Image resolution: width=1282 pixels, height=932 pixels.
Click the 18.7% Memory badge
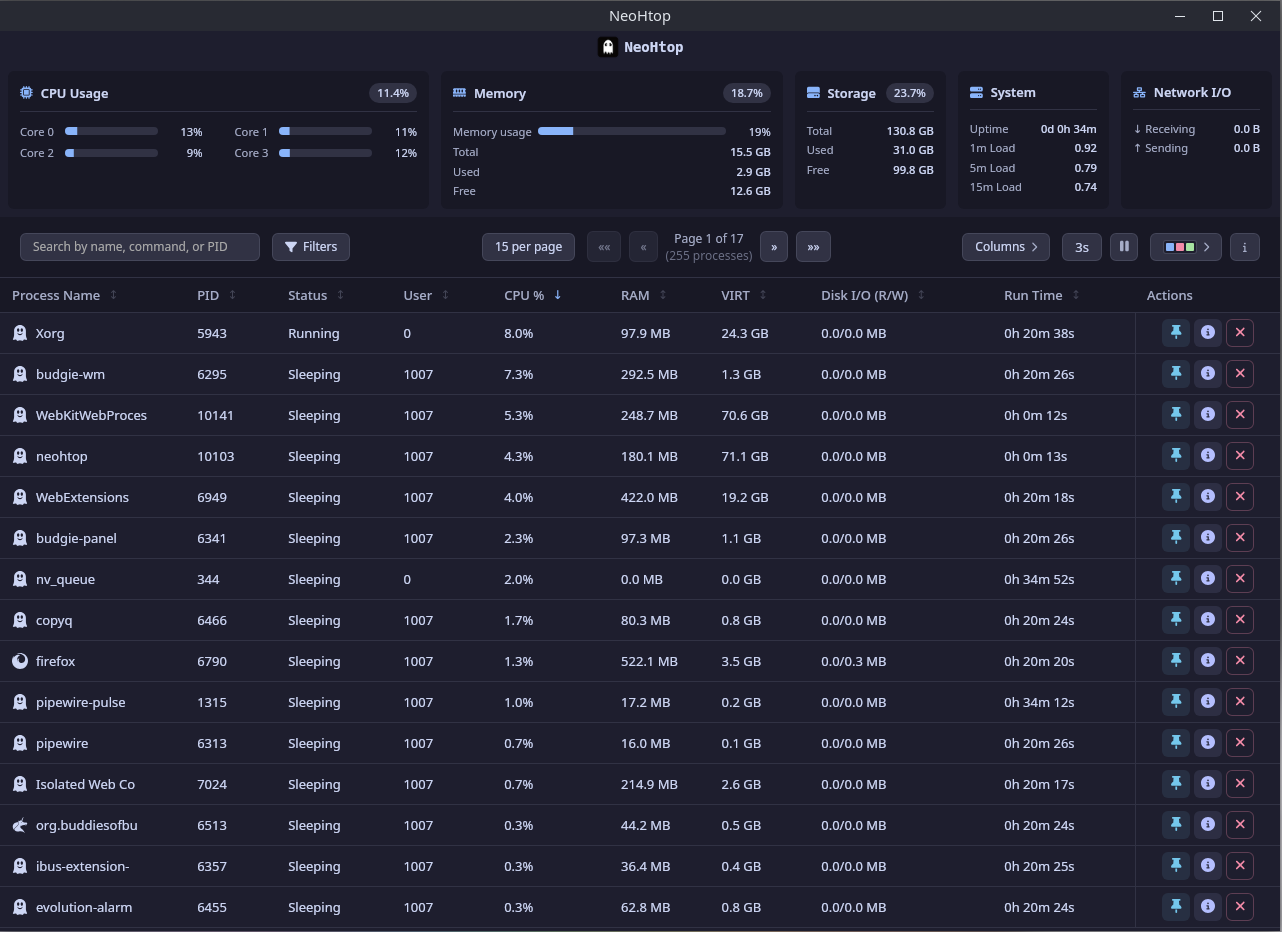click(747, 93)
